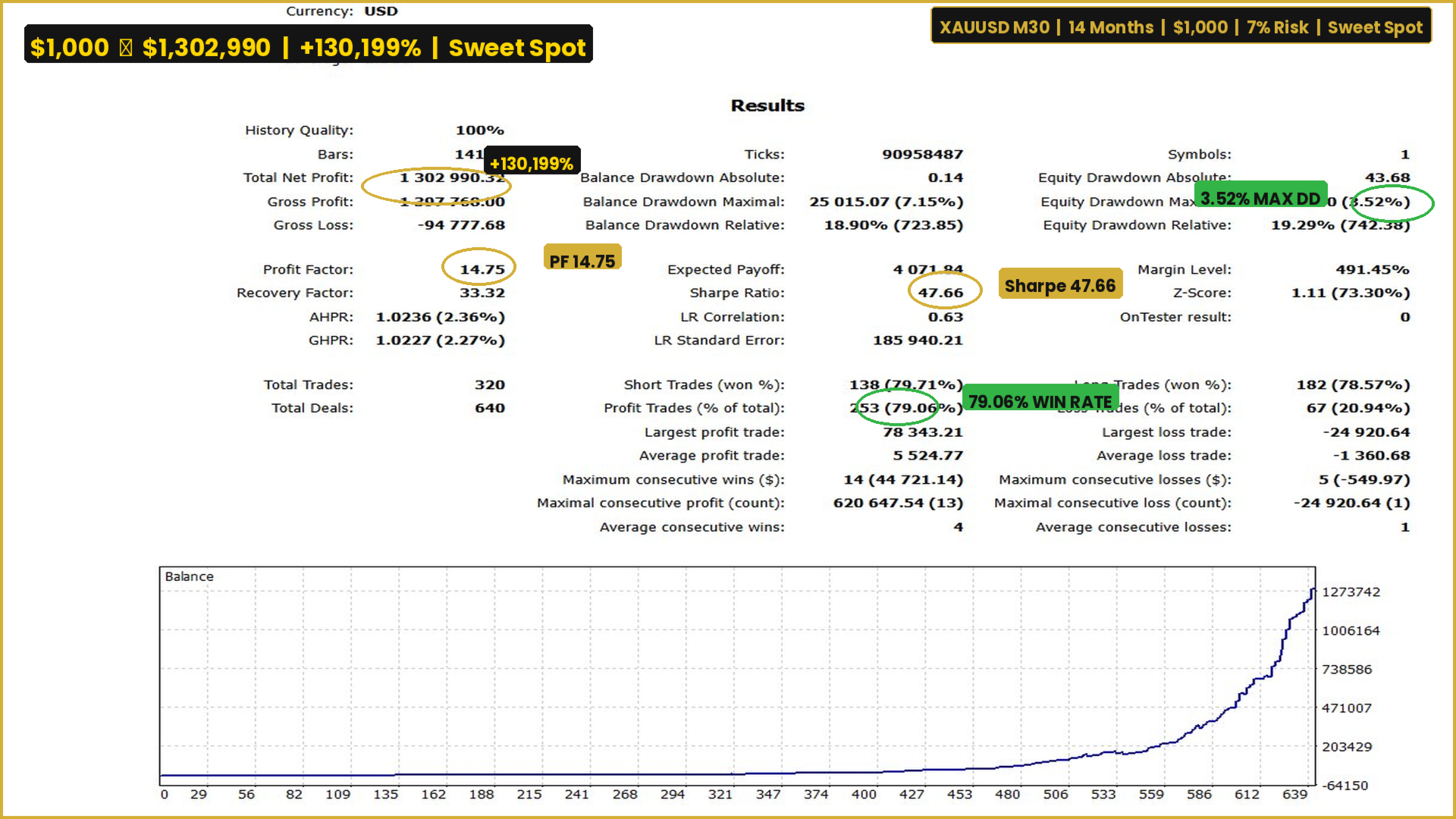The width and height of the screenshot is (1456, 819).
Task: Click the Margin Level value 491.45%
Action: tap(1372, 269)
